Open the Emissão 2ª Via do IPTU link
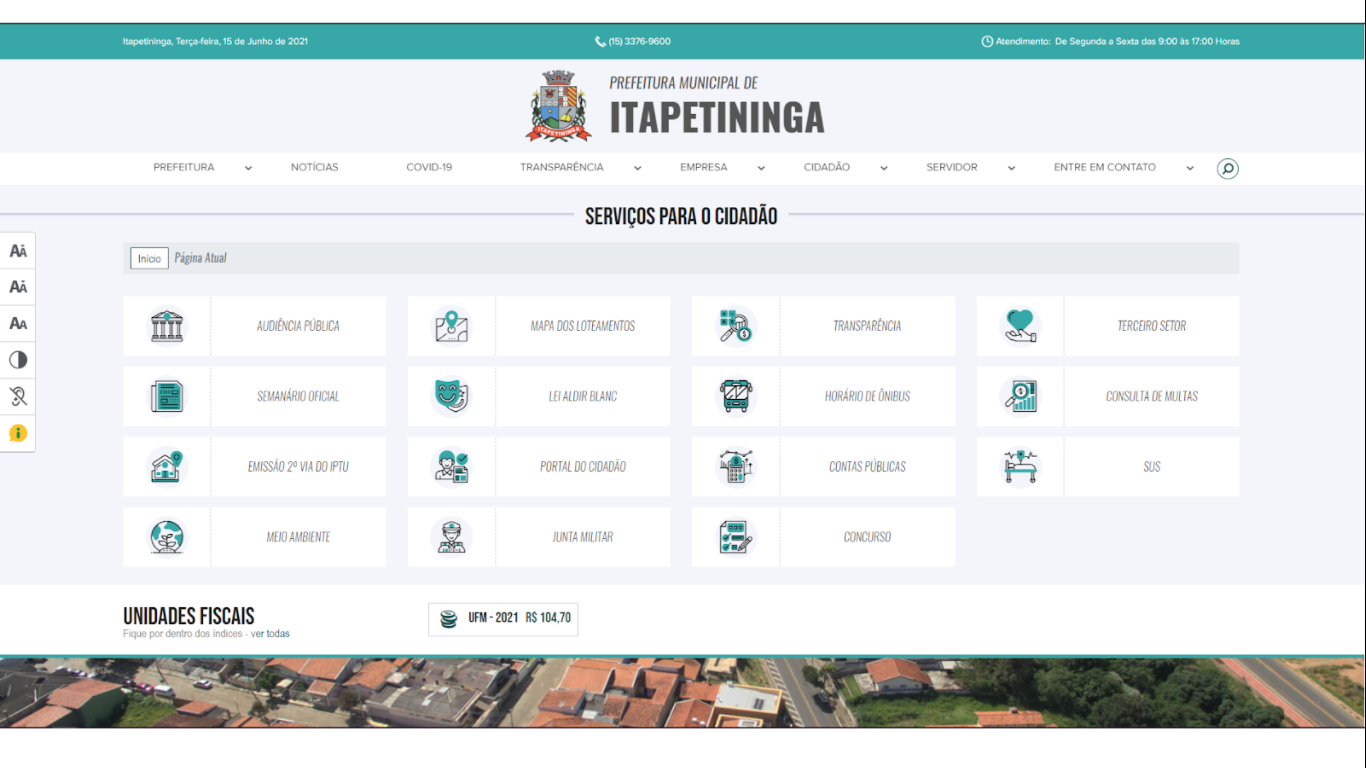 tap(298, 466)
